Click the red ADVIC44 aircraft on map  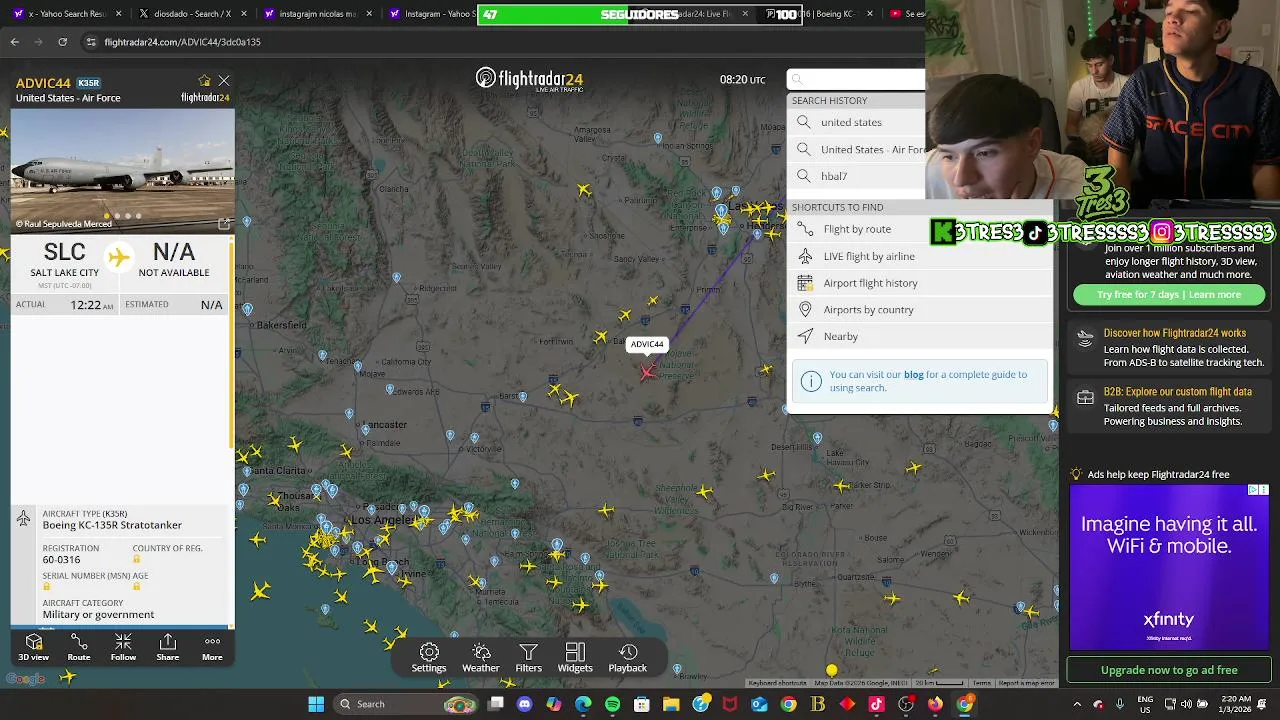pos(648,372)
